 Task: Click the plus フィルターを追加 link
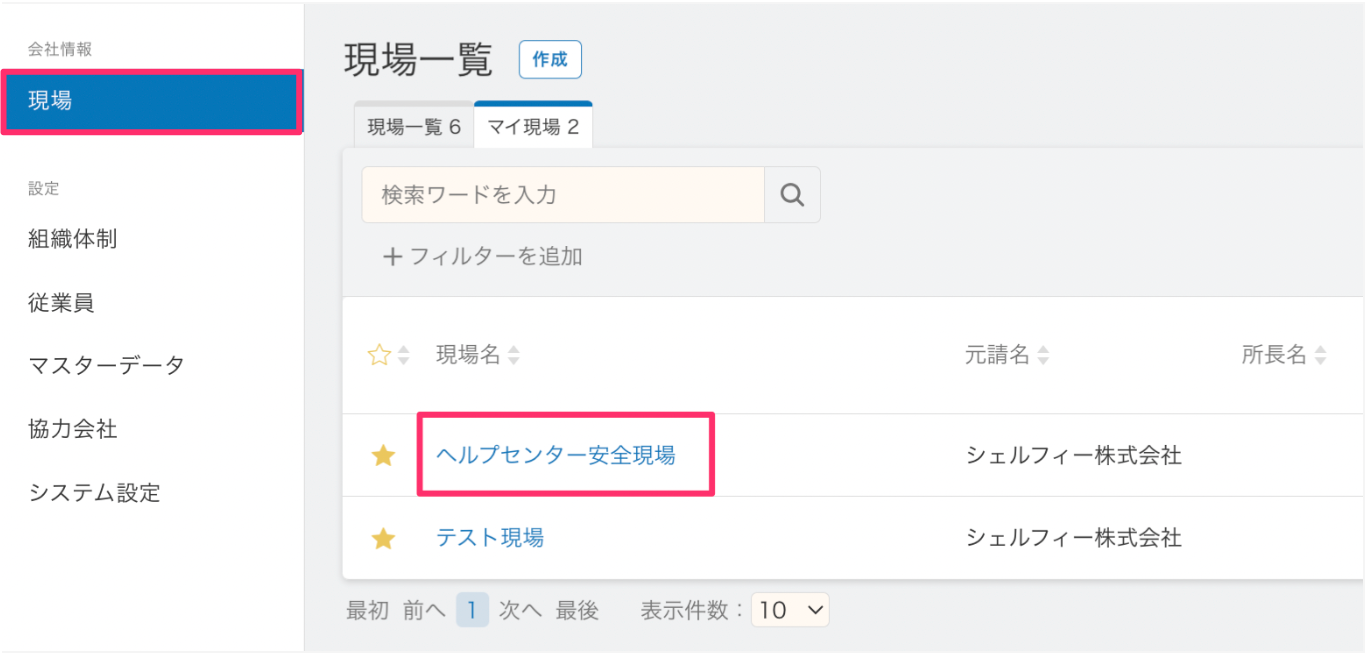click(x=482, y=257)
